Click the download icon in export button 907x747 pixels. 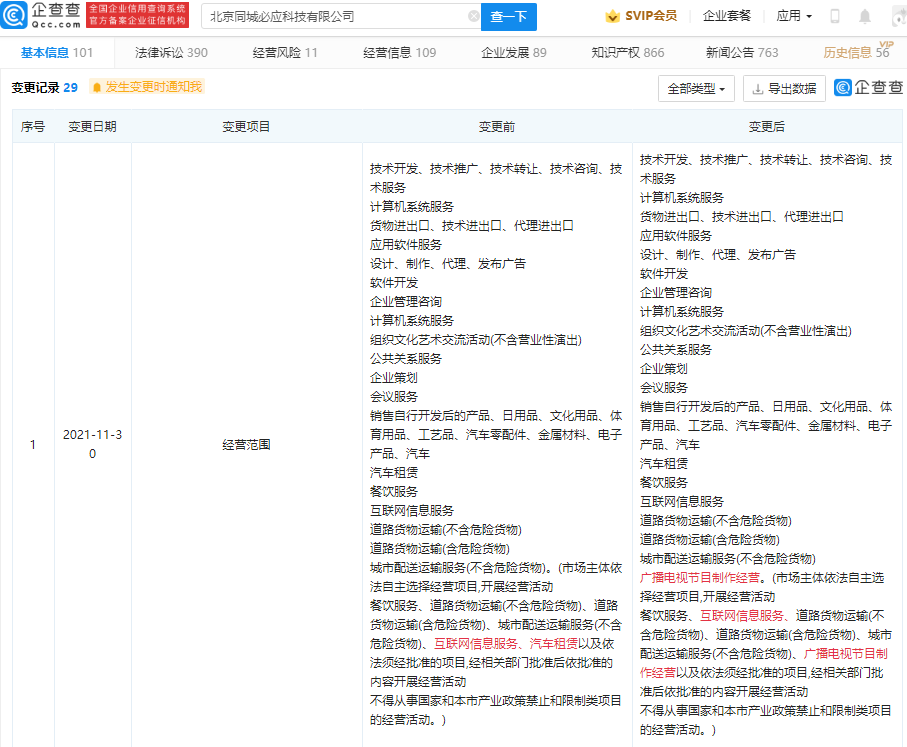(757, 89)
